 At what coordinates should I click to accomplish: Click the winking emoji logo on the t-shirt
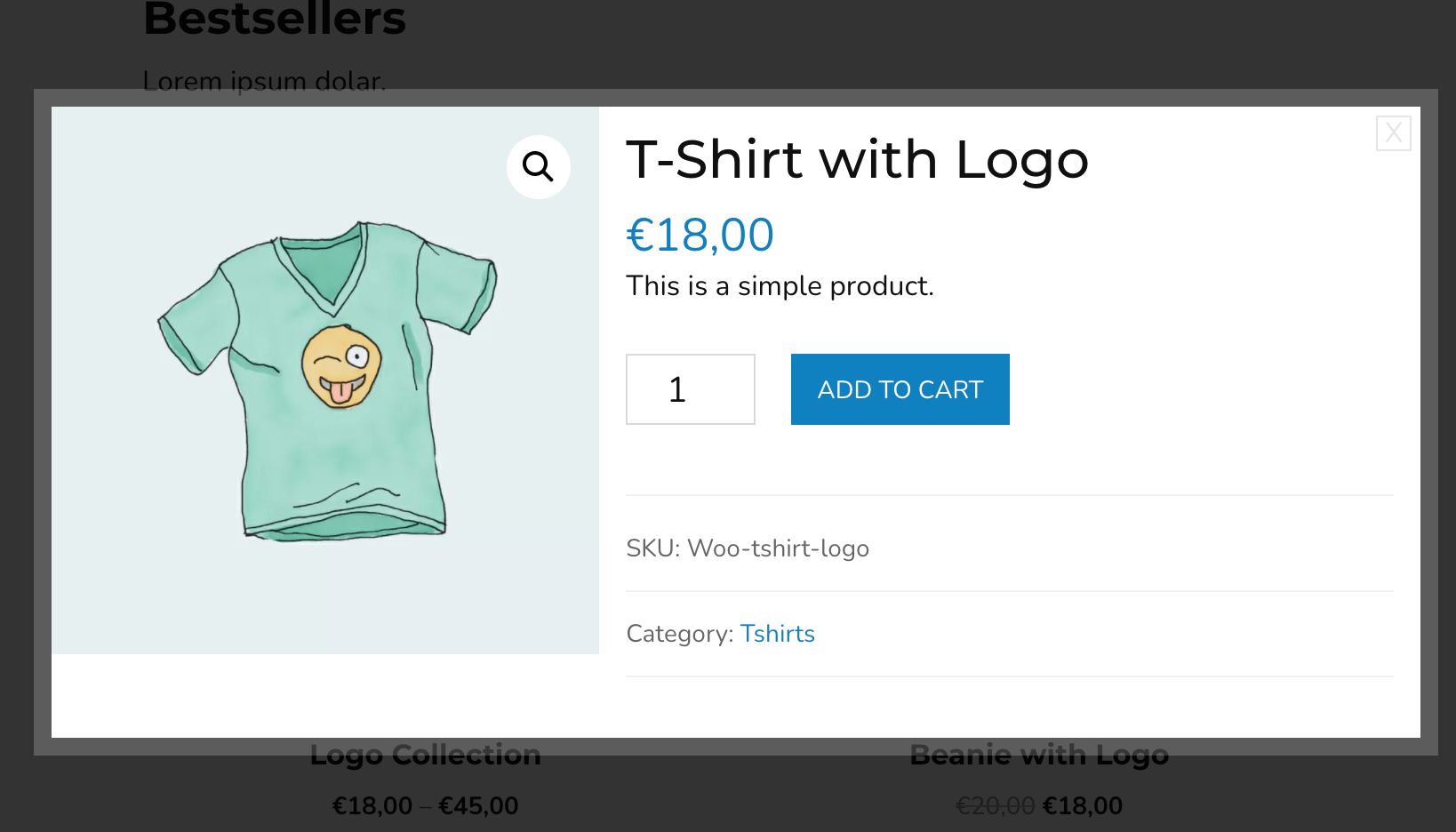tap(341, 366)
